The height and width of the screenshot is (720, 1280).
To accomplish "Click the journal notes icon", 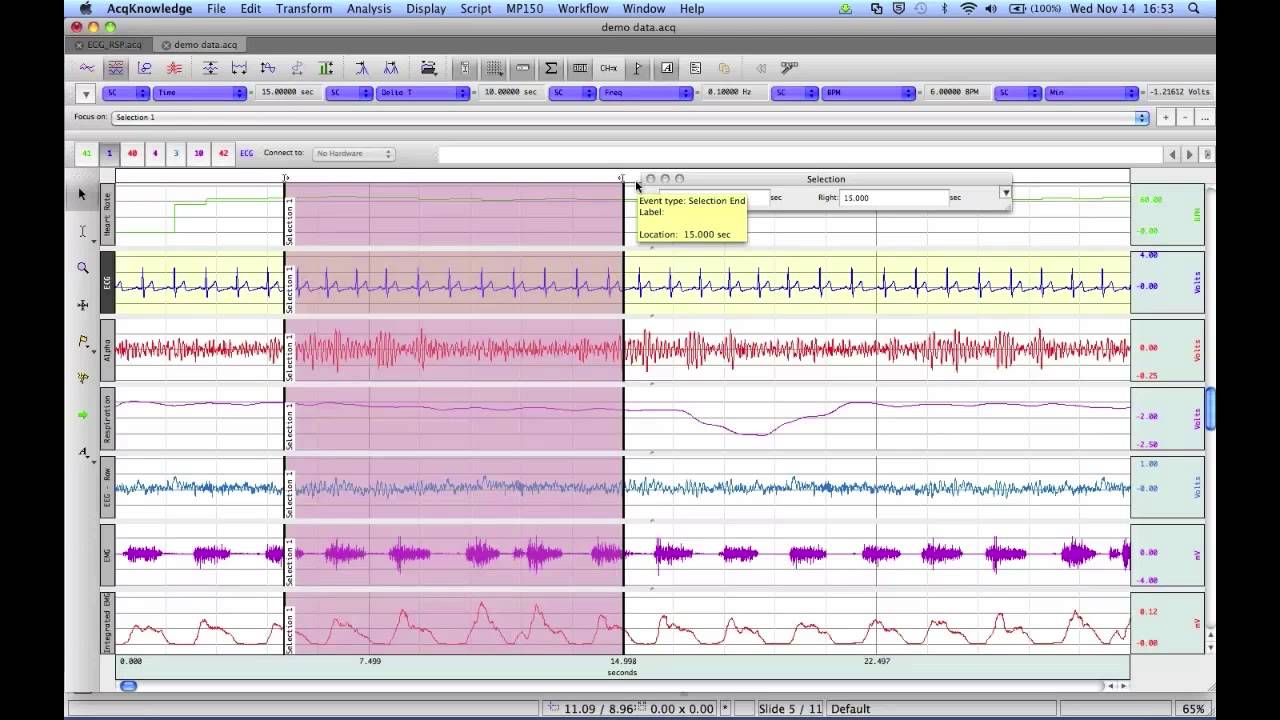I will 696,68.
